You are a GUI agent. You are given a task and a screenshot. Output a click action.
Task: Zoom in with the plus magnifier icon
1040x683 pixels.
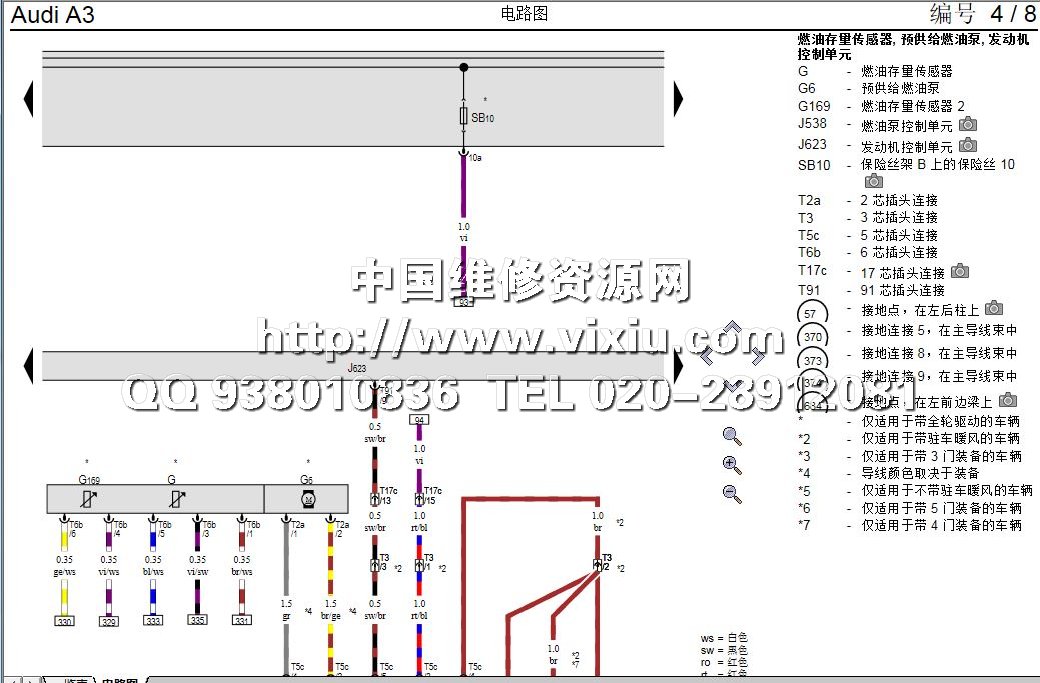pyautogui.click(x=732, y=465)
